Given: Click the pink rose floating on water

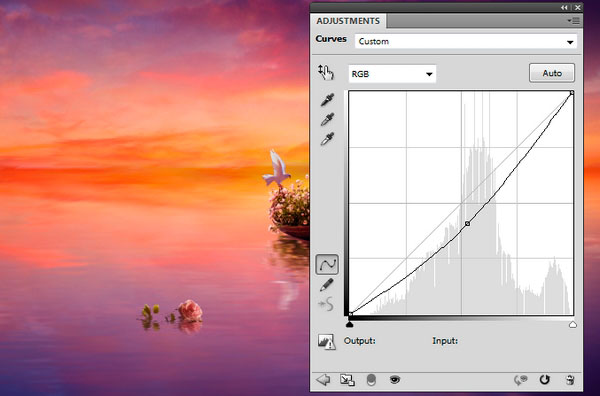Looking at the screenshot, I should tap(190, 310).
